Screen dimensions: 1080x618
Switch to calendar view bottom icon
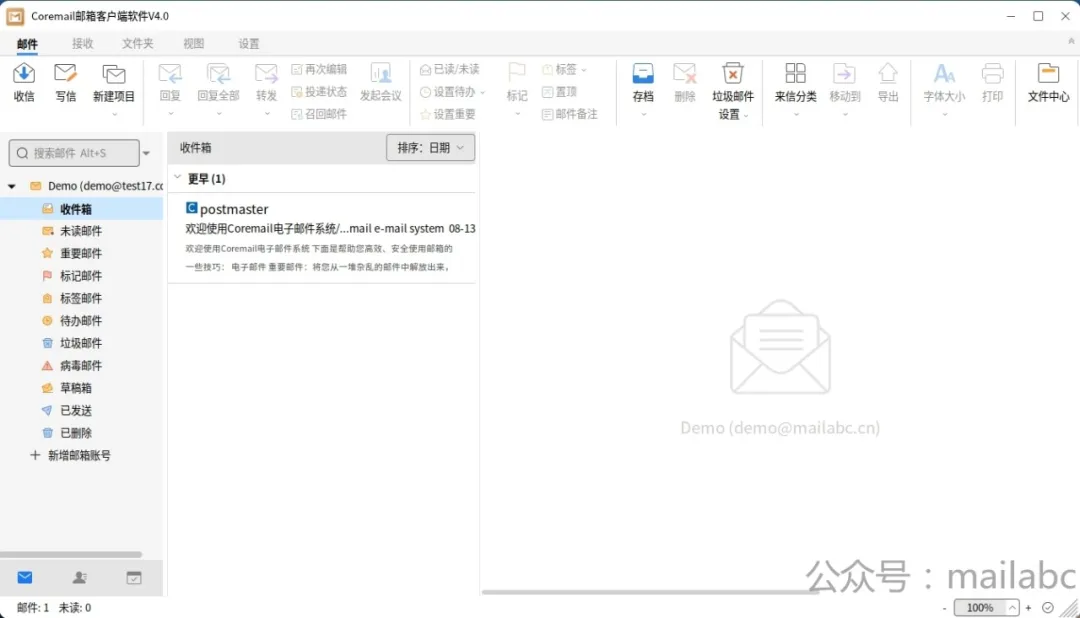pyautogui.click(x=134, y=577)
